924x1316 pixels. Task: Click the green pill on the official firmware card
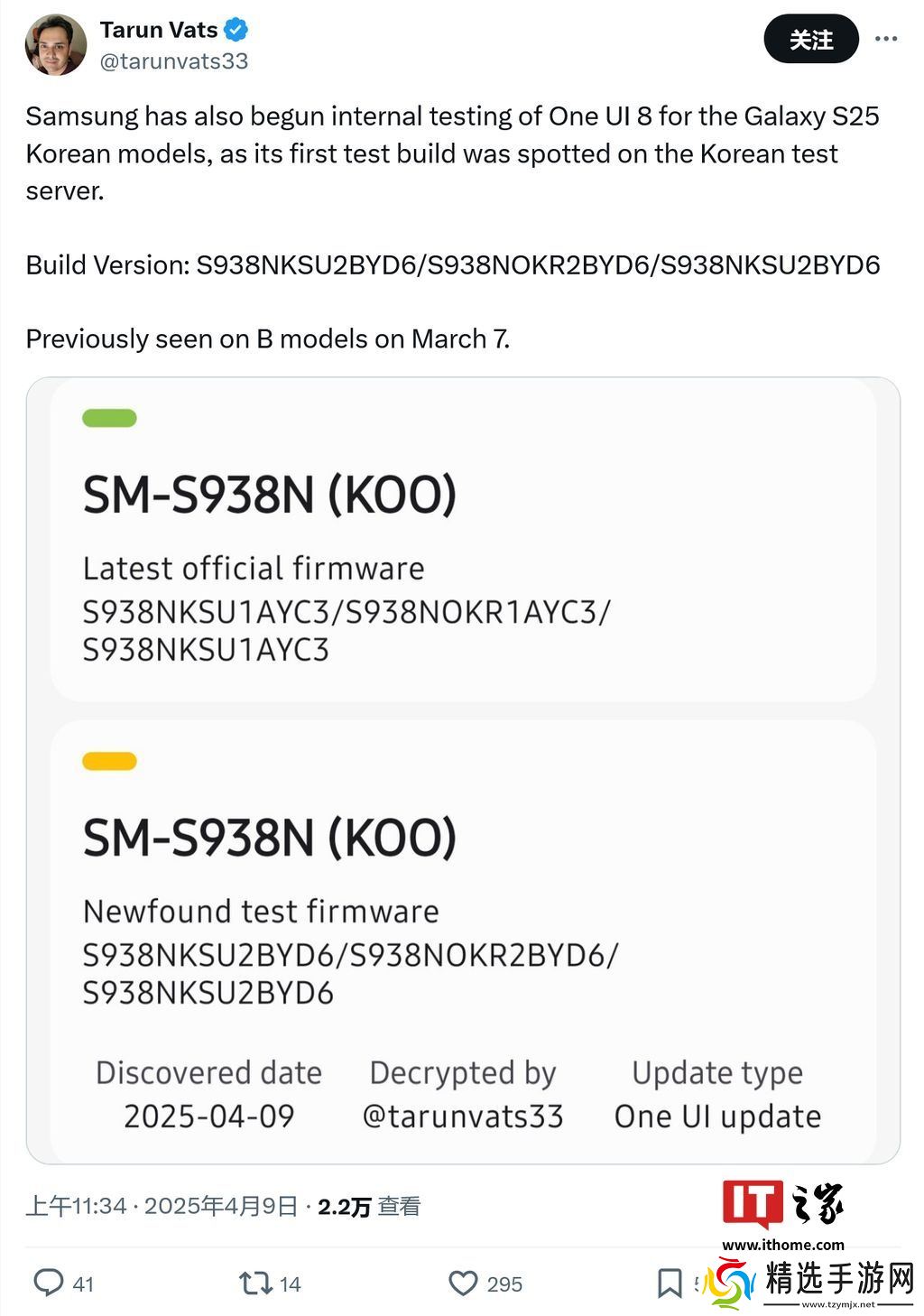[x=109, y=418]
